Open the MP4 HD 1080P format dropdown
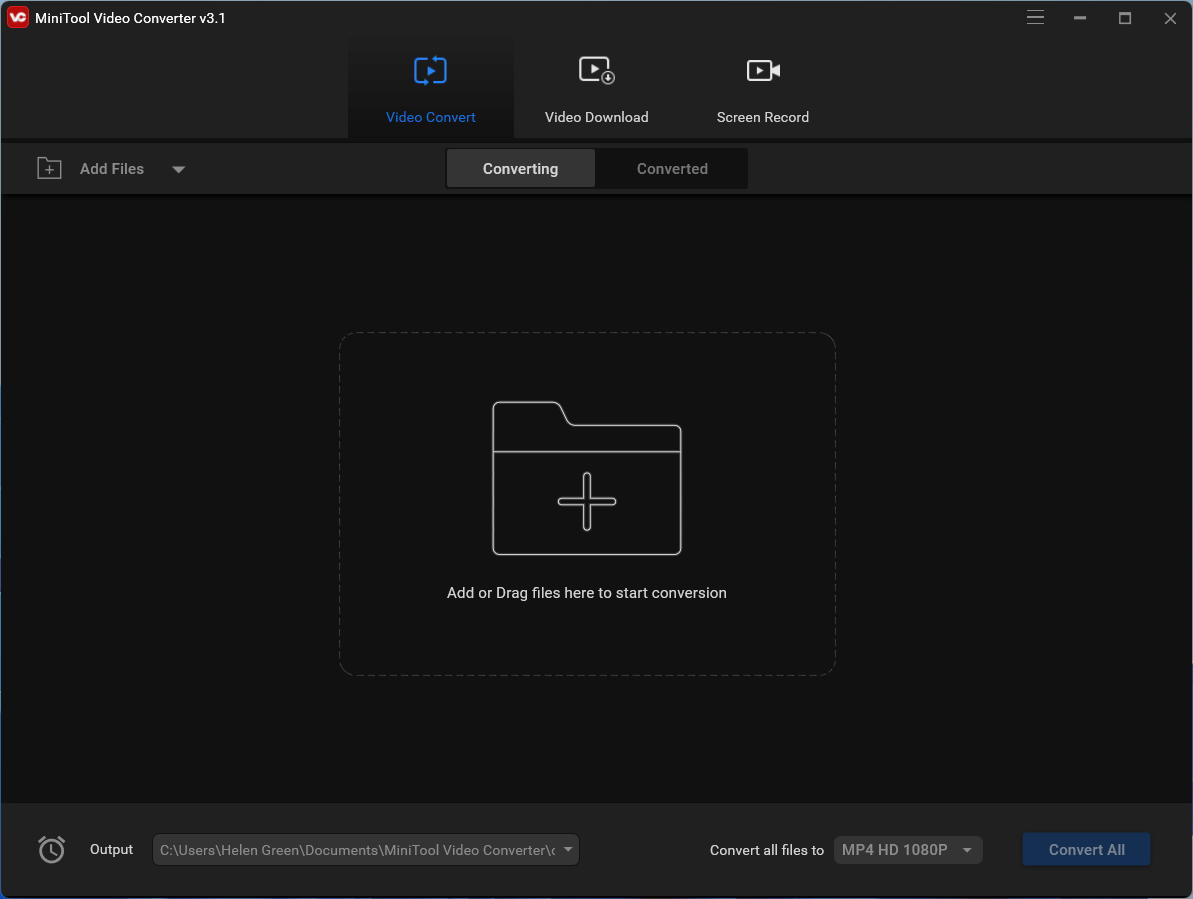Viewport: 1193px width, 899px height. click(x=908, y=850)
